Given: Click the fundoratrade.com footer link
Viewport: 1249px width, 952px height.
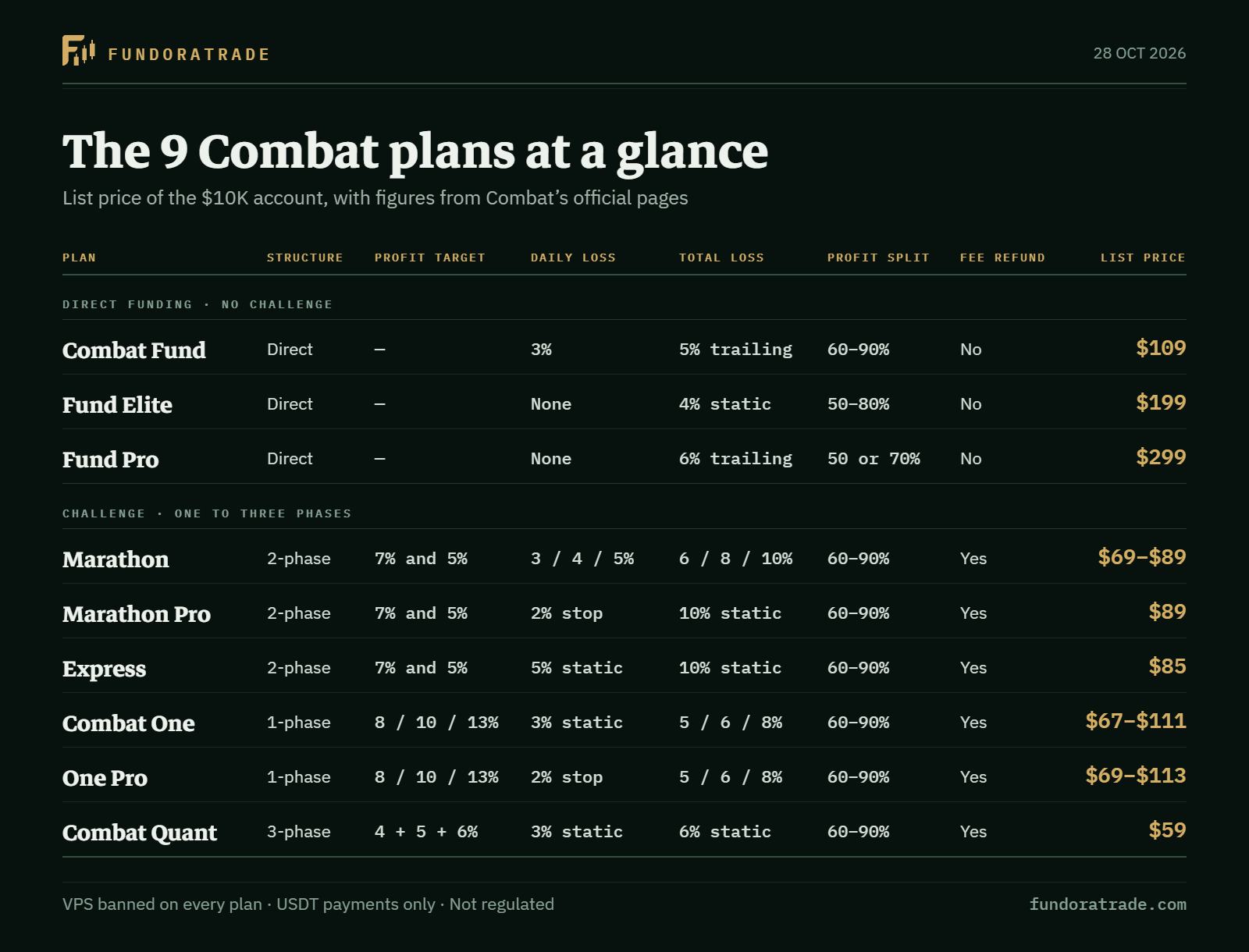Looking at the screenshot, I should click(1108, 904).
